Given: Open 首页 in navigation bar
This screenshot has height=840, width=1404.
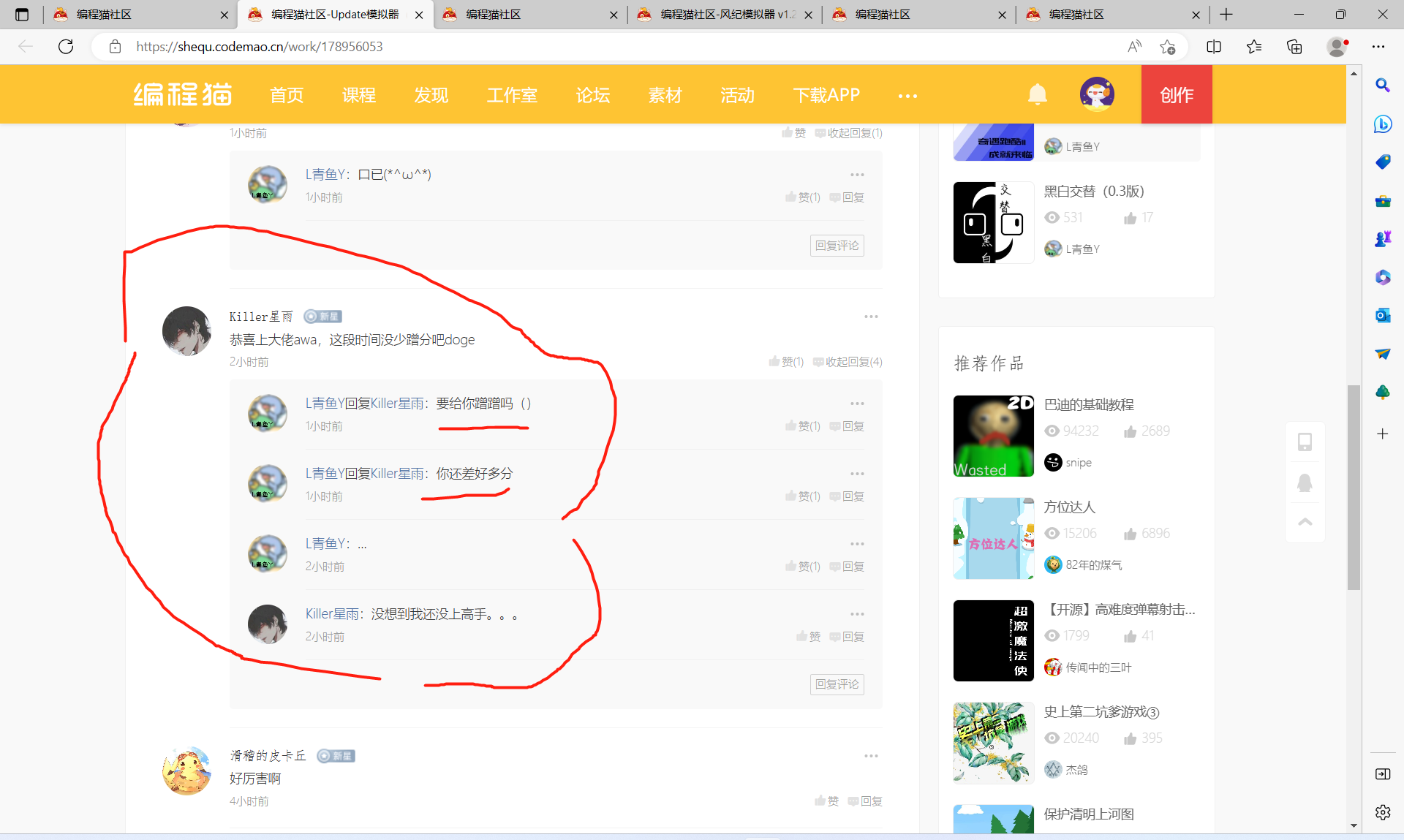Looking at the screenshot, I should (287, 95).
